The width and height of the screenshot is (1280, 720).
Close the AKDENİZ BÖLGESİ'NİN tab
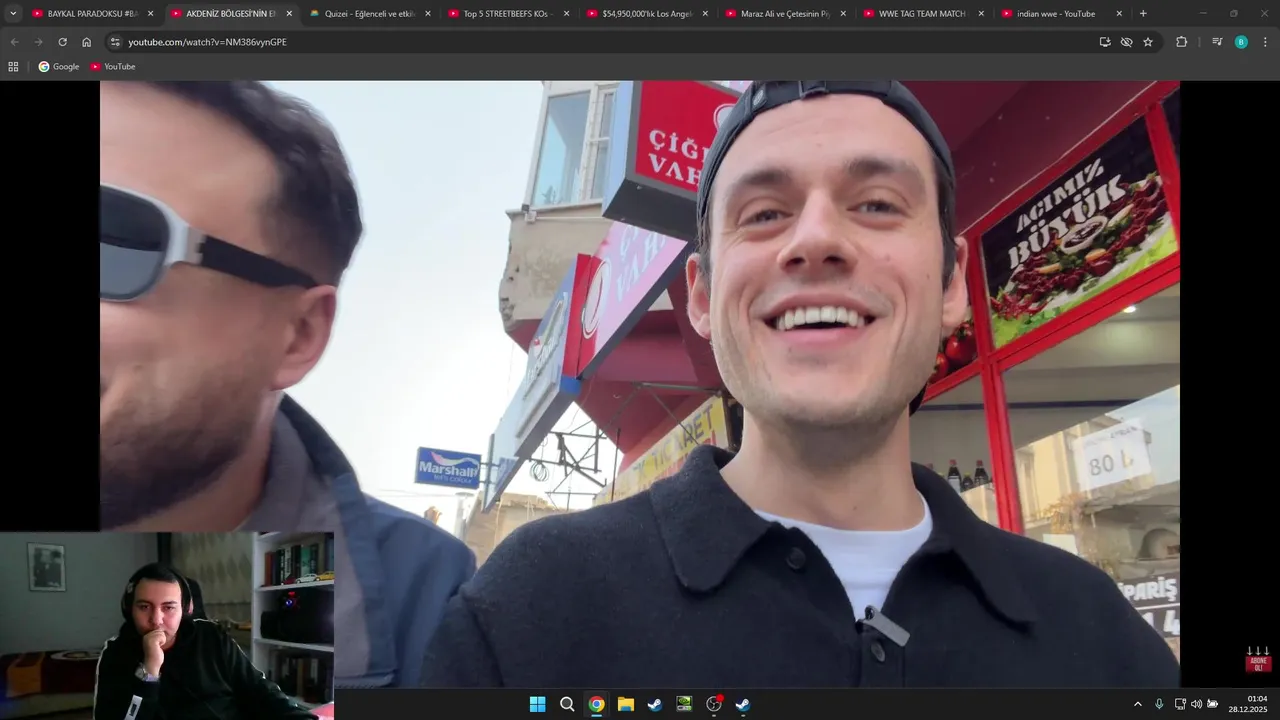pyautogui.click(x=289, y=14)
